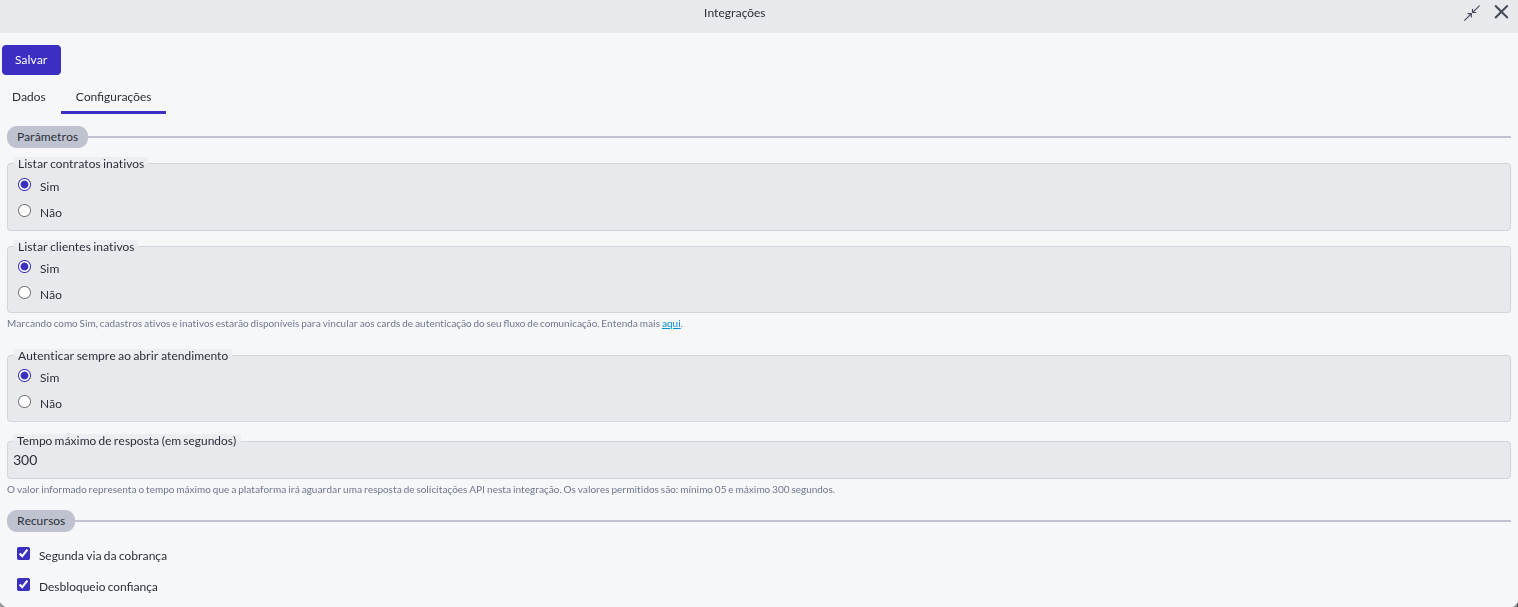Select Não for Listar contratos inativos
This screenshot has height=607, width=1518.
25,211
